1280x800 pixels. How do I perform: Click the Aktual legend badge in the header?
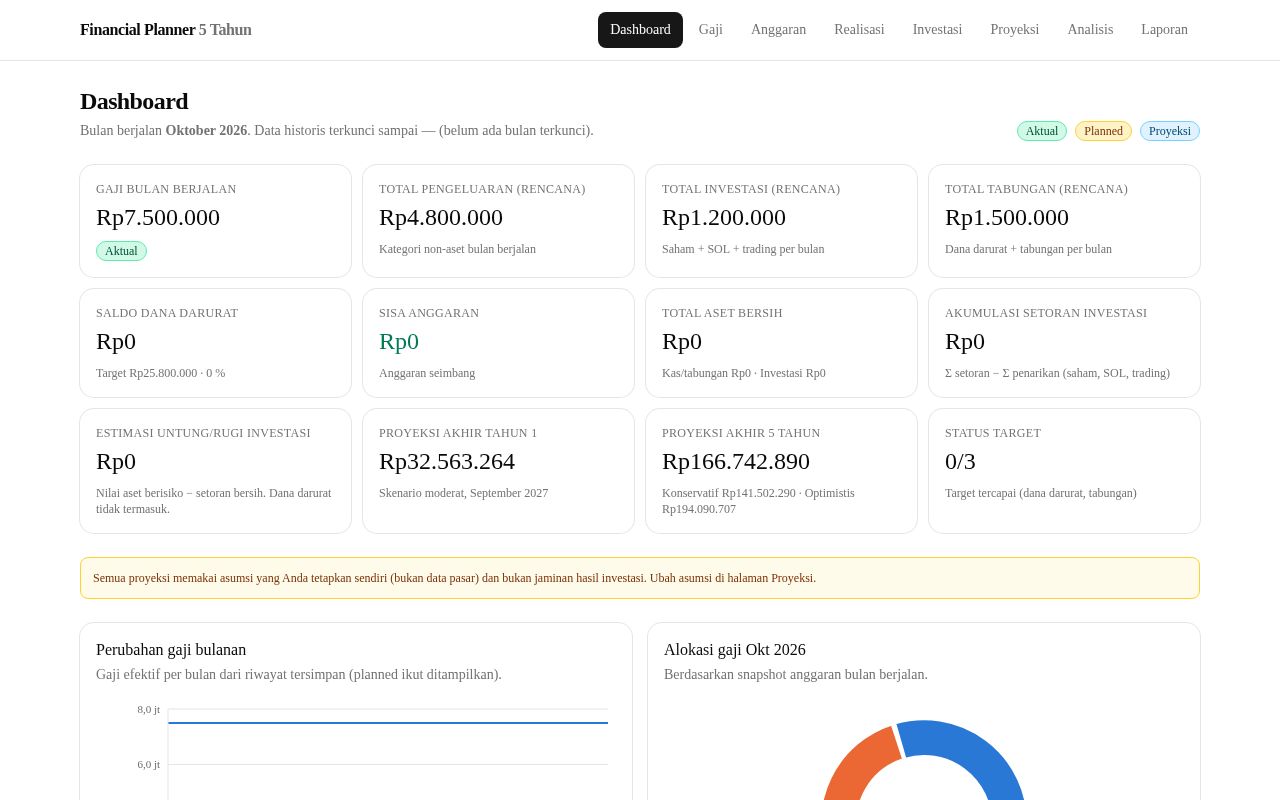pos(1042,131)
